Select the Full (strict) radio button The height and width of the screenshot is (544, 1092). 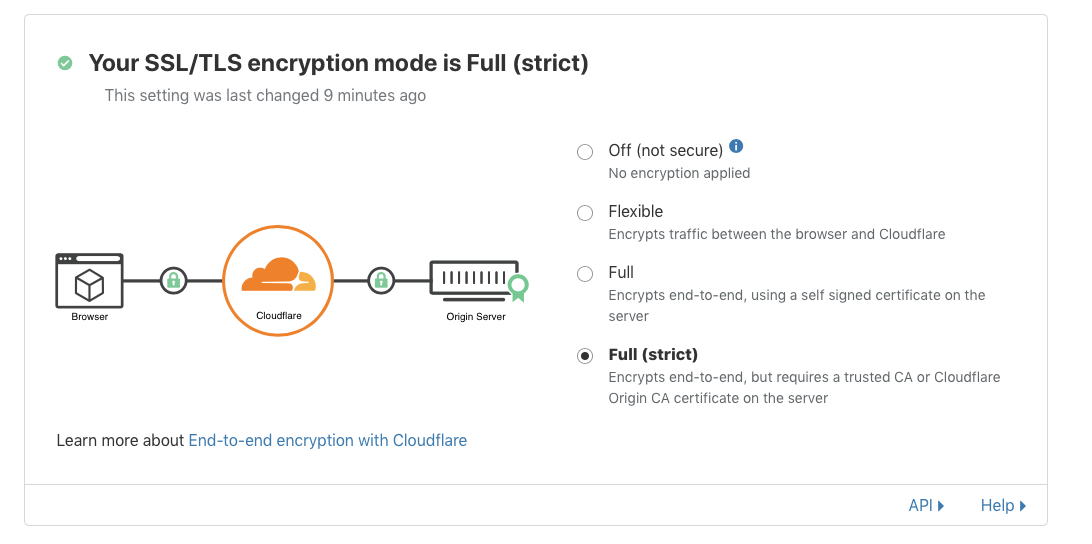click(x=585, y=356)
